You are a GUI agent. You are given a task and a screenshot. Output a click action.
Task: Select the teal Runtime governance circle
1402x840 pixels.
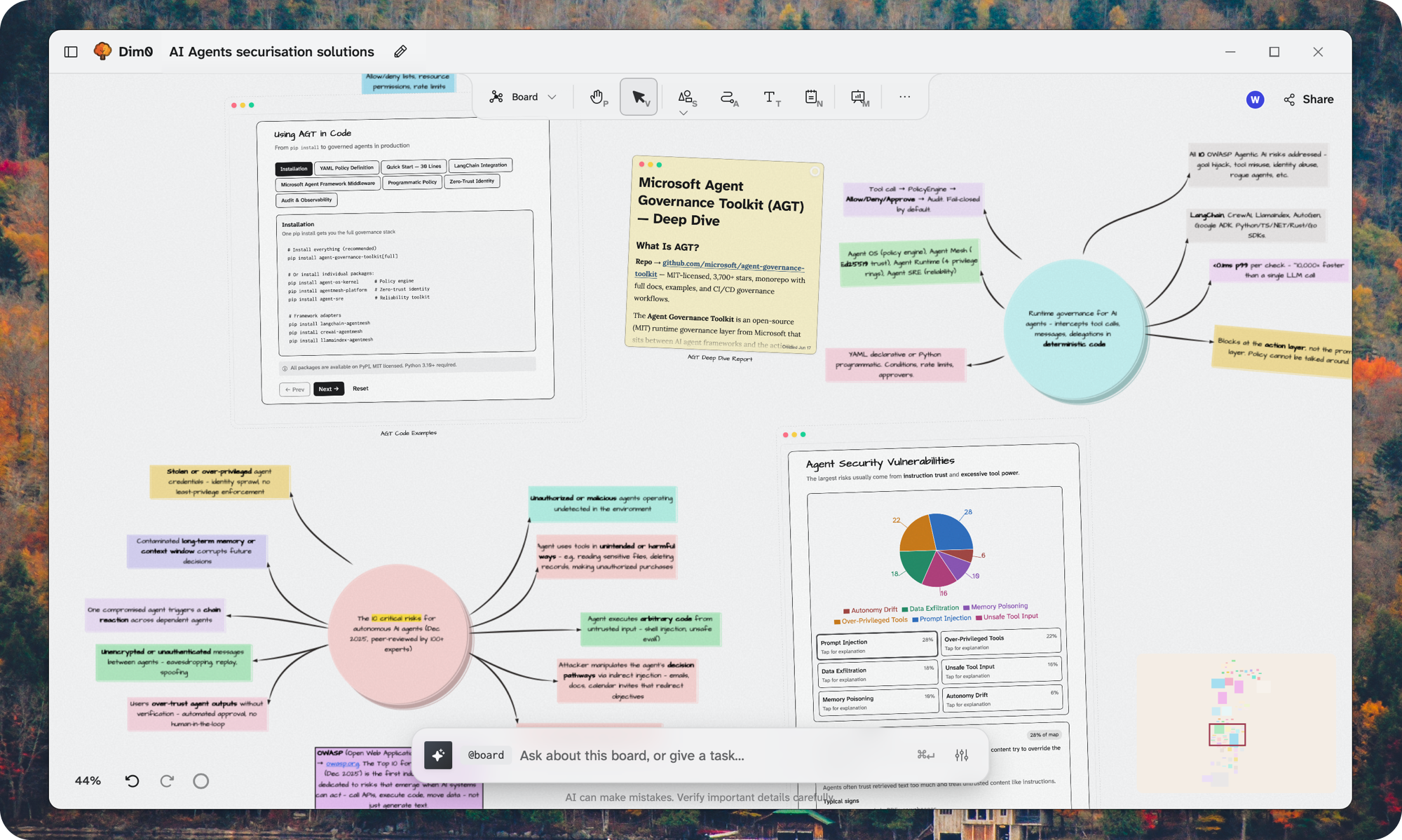pos(1074,329)
